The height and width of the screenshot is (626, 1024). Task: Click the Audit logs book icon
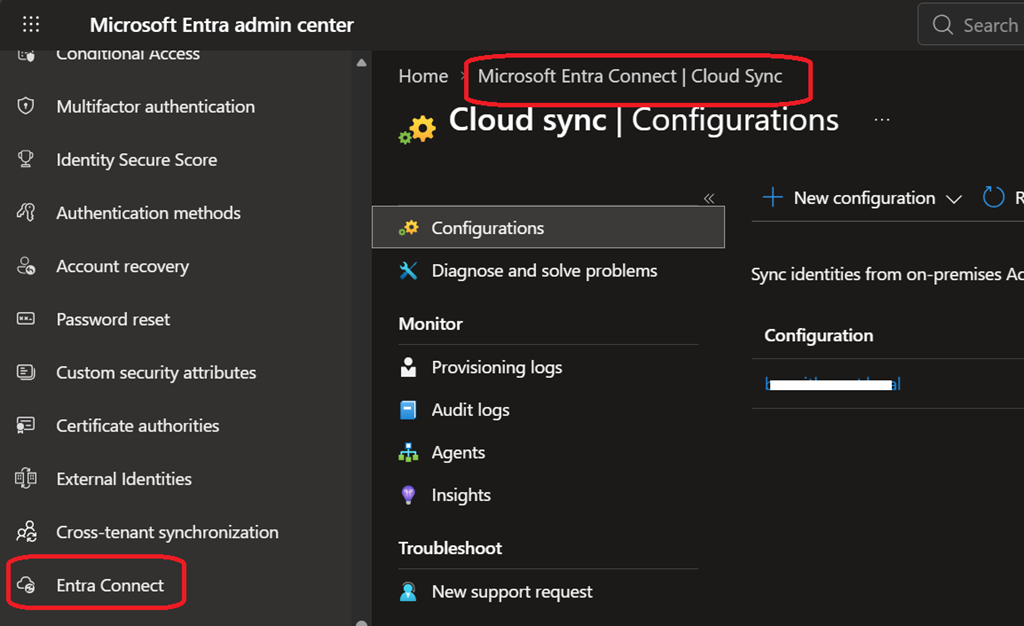pos(408,409)
